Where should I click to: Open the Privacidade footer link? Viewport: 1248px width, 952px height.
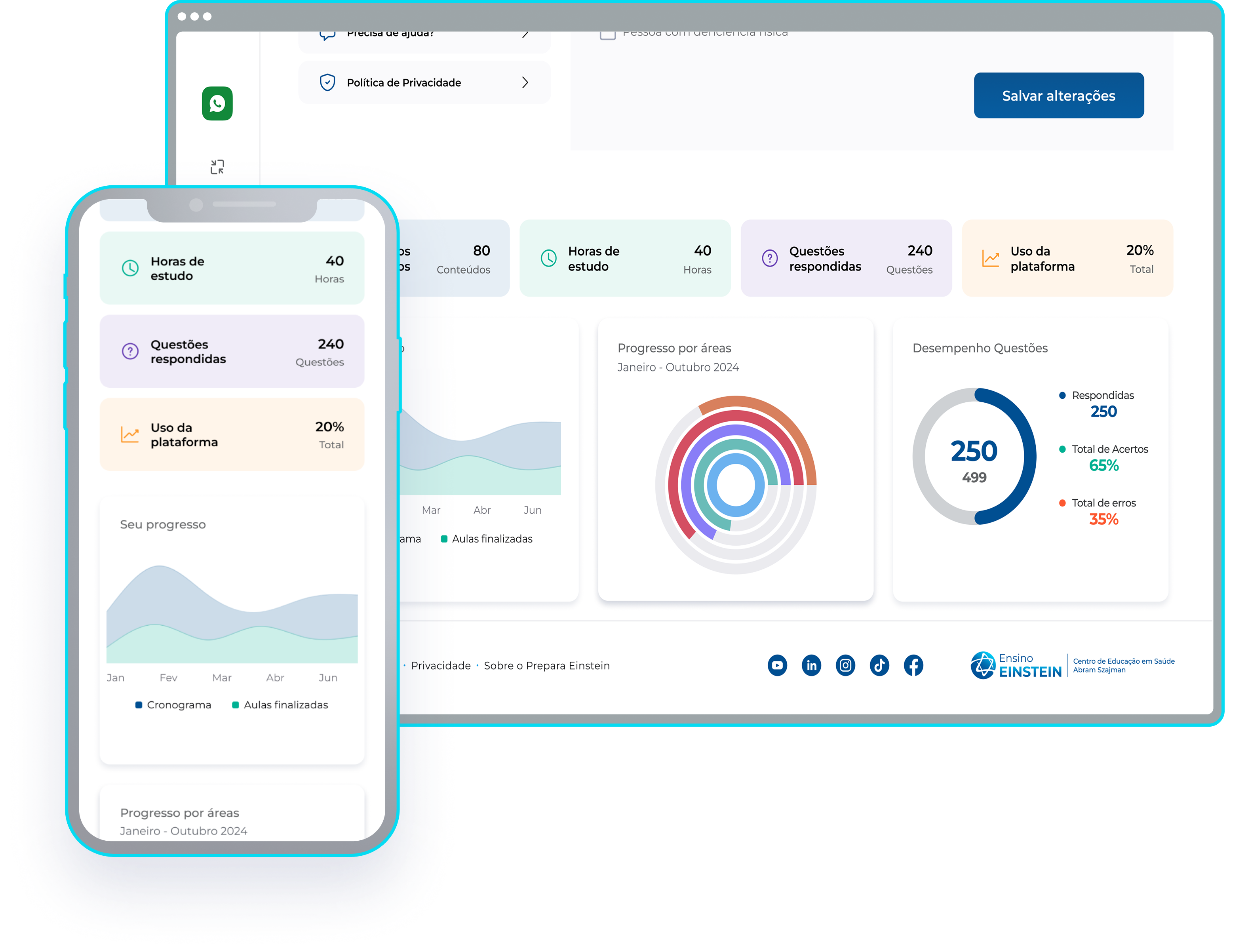(441, 666)
